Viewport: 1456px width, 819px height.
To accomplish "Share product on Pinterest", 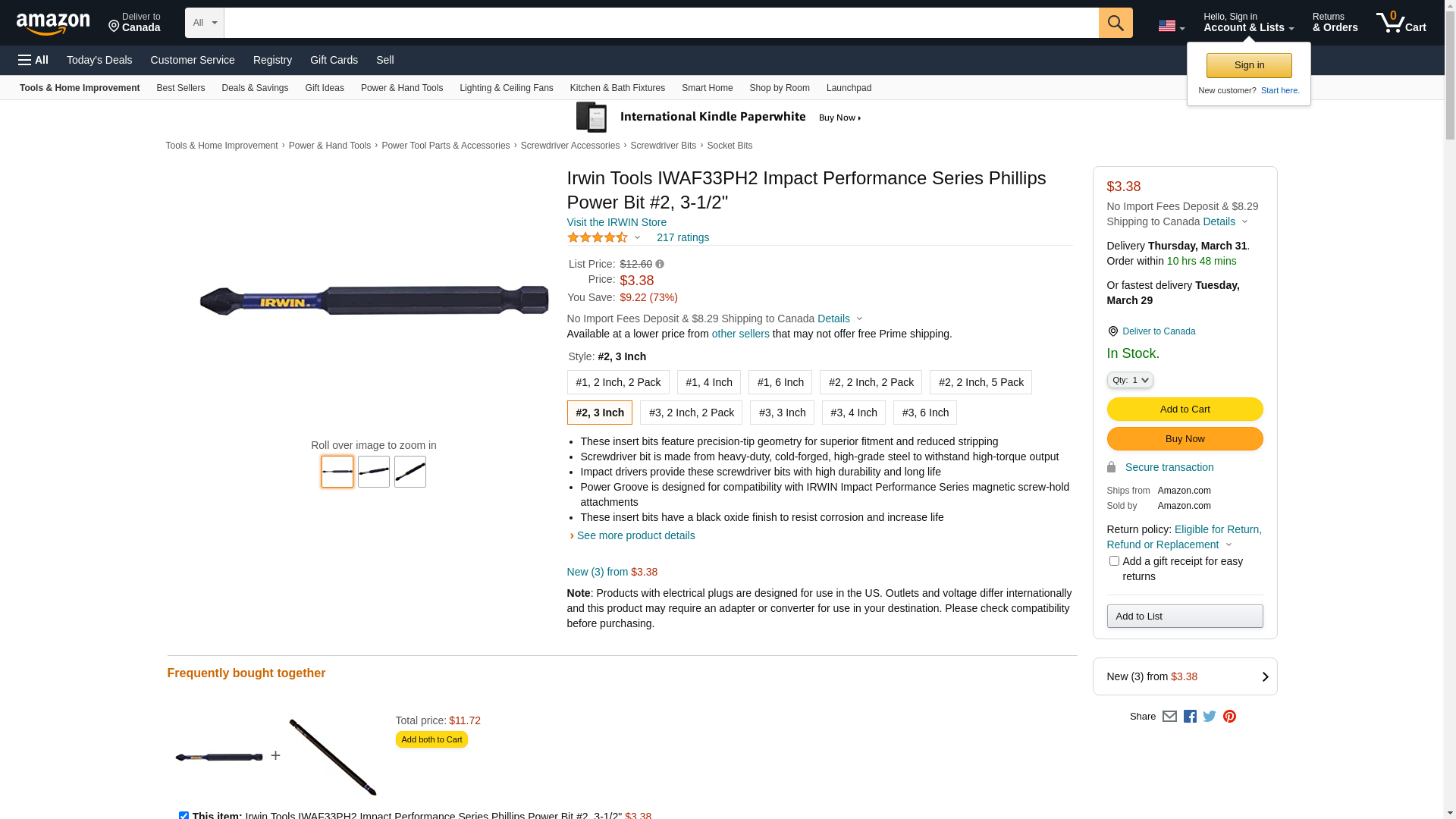I will (1229, 717).
